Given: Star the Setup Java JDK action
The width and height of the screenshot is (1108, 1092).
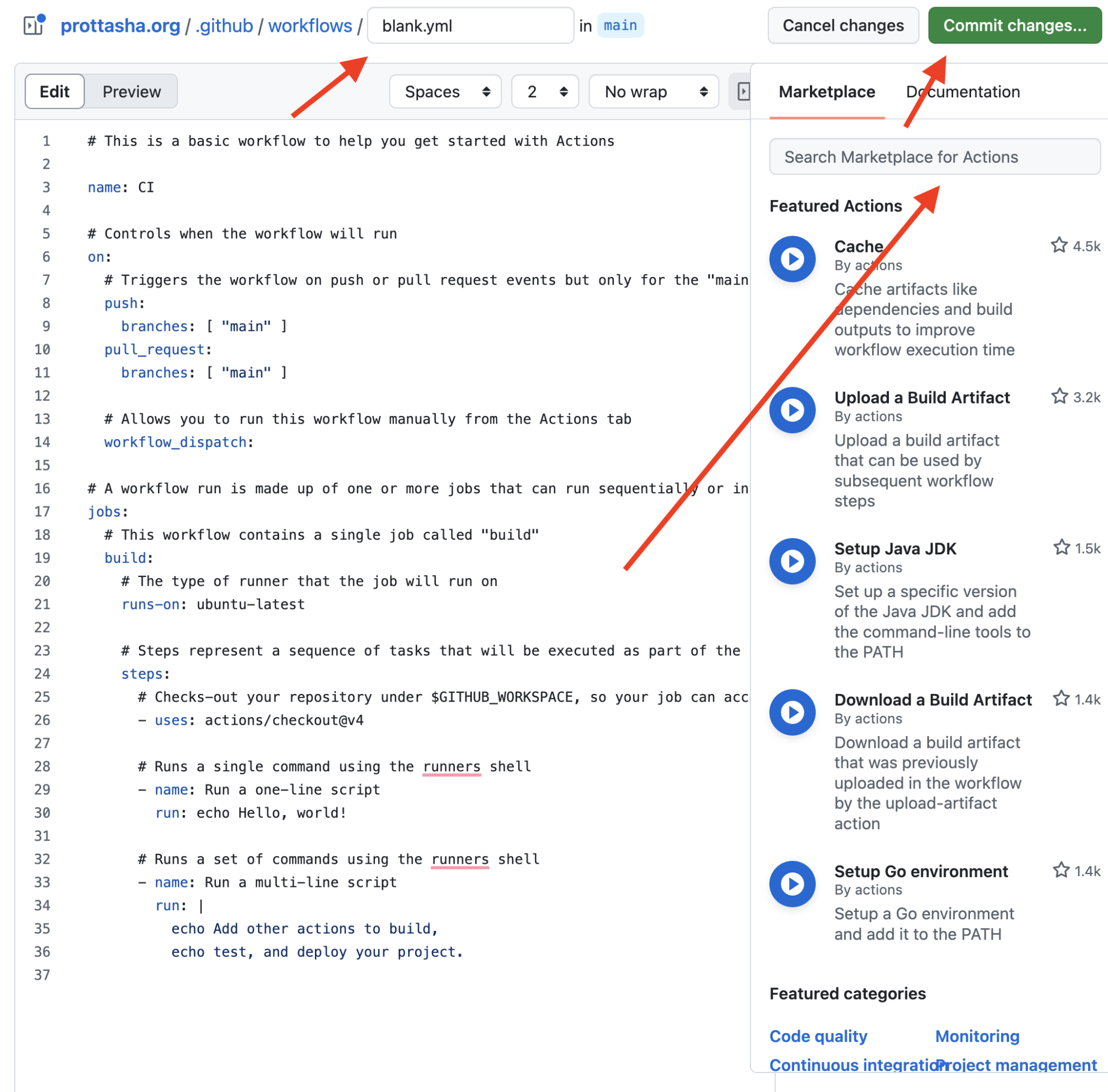Looking at the screenshot, I should (1061, 547).
